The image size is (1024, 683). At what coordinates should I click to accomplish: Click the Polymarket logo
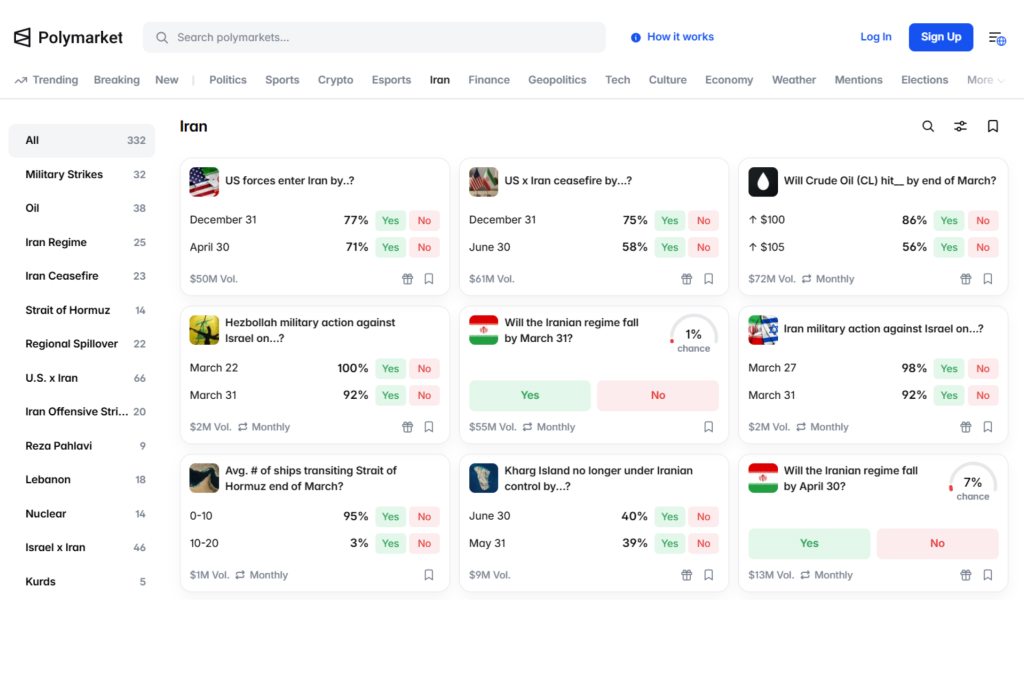(68, 37)
